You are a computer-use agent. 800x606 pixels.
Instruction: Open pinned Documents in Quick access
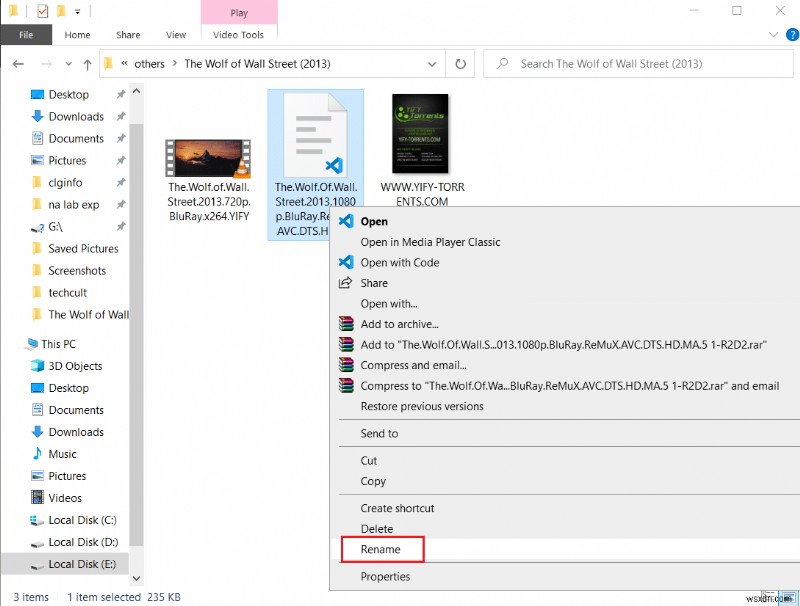pos(76,138)
